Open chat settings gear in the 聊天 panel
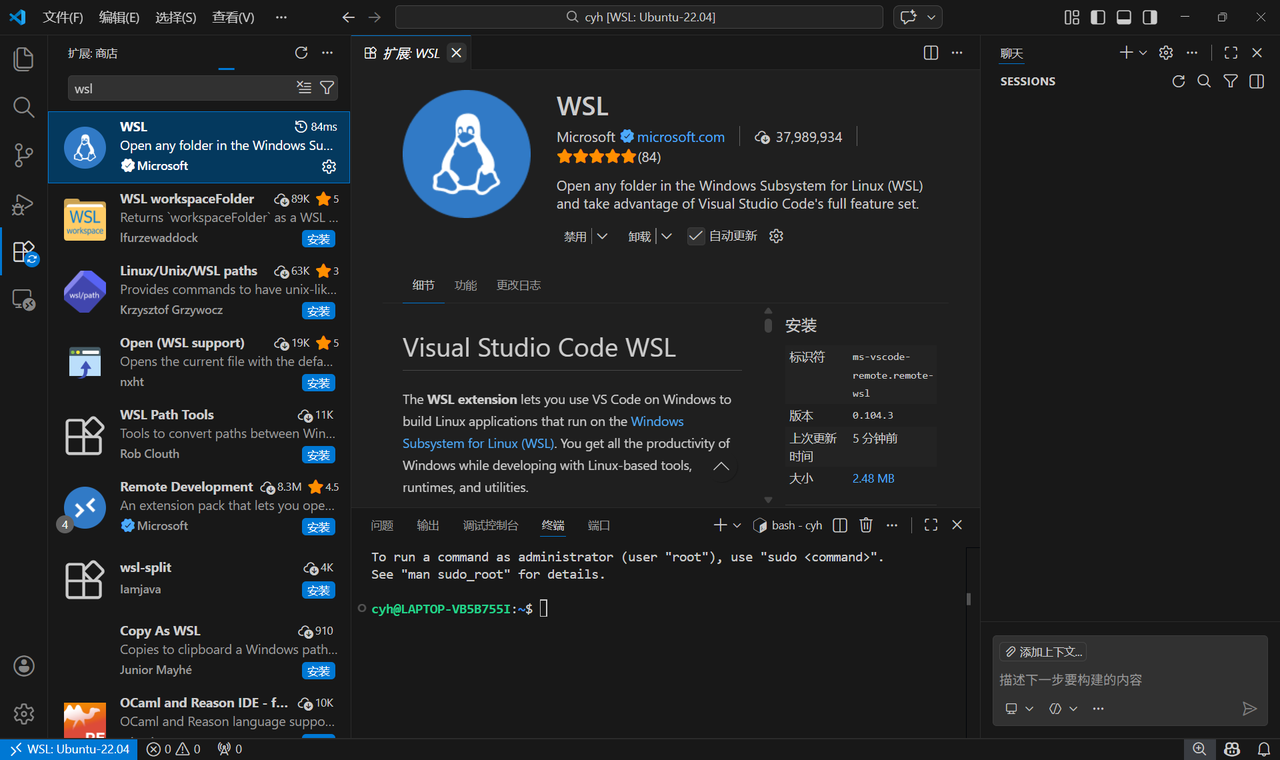 [1166, 53]
